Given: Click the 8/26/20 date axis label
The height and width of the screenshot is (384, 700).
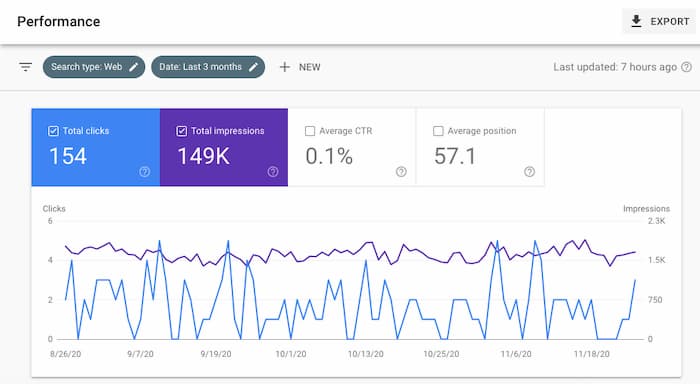Looking at the screenshot, I should click(x=66, y=354).
